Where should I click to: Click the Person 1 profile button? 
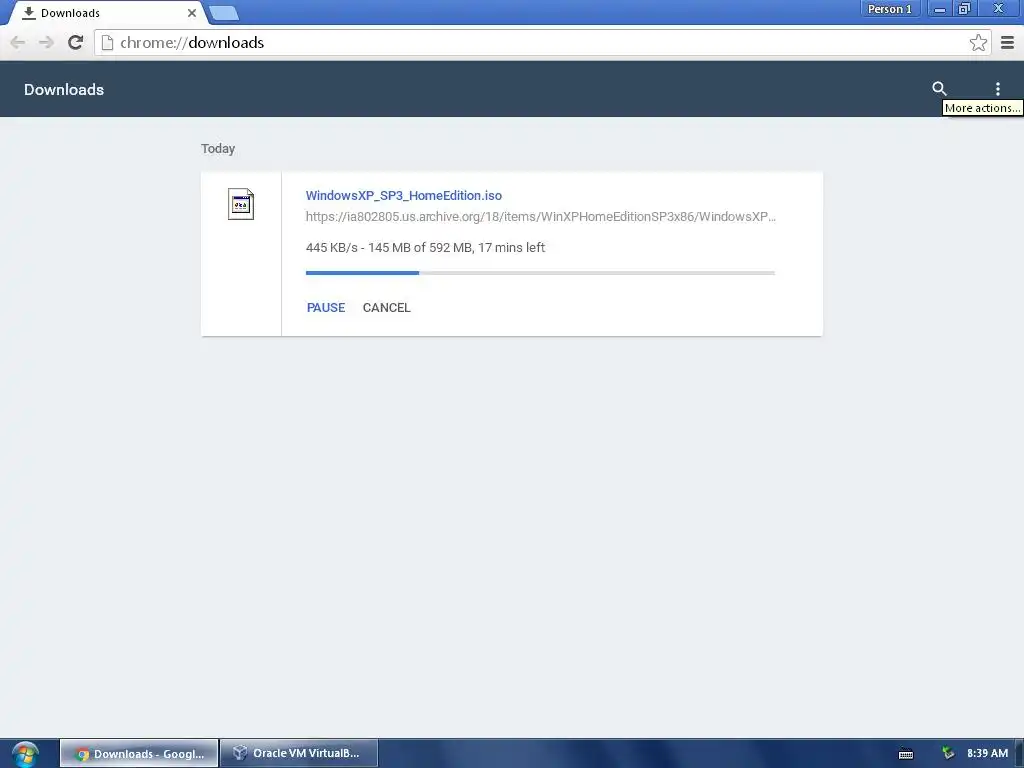tap(889, 9)
